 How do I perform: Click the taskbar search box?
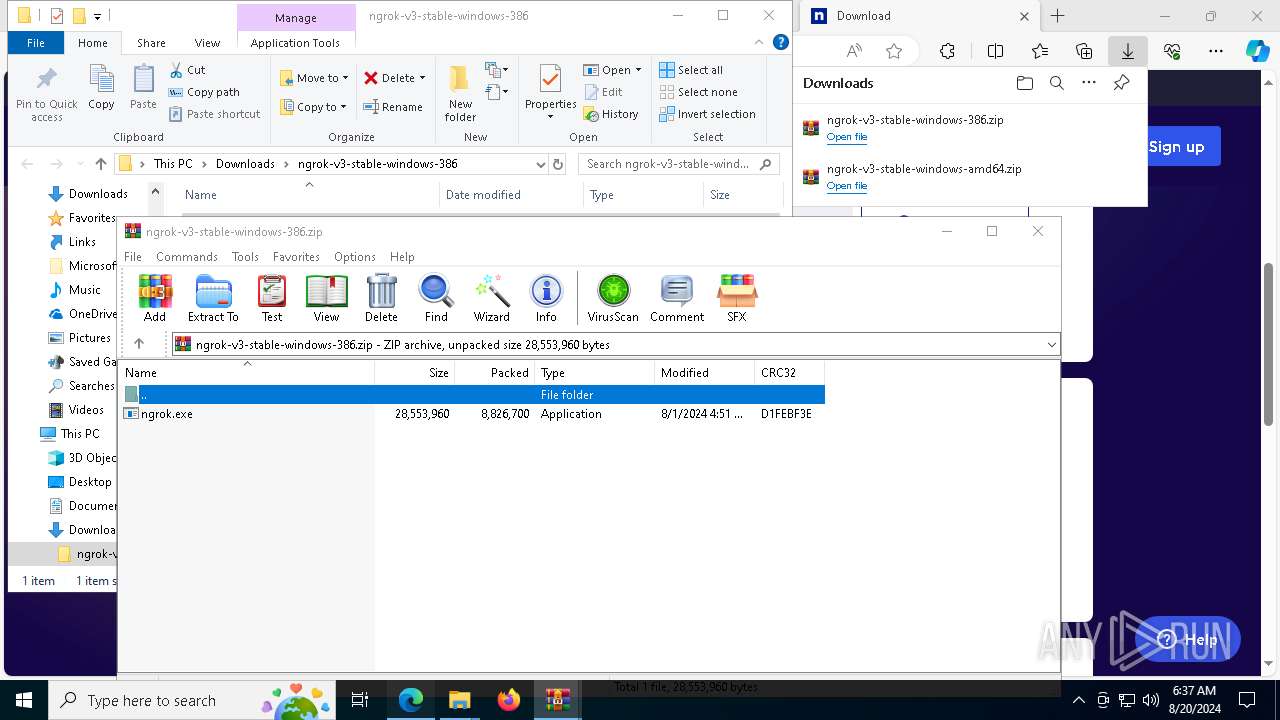tap(192, 700)
